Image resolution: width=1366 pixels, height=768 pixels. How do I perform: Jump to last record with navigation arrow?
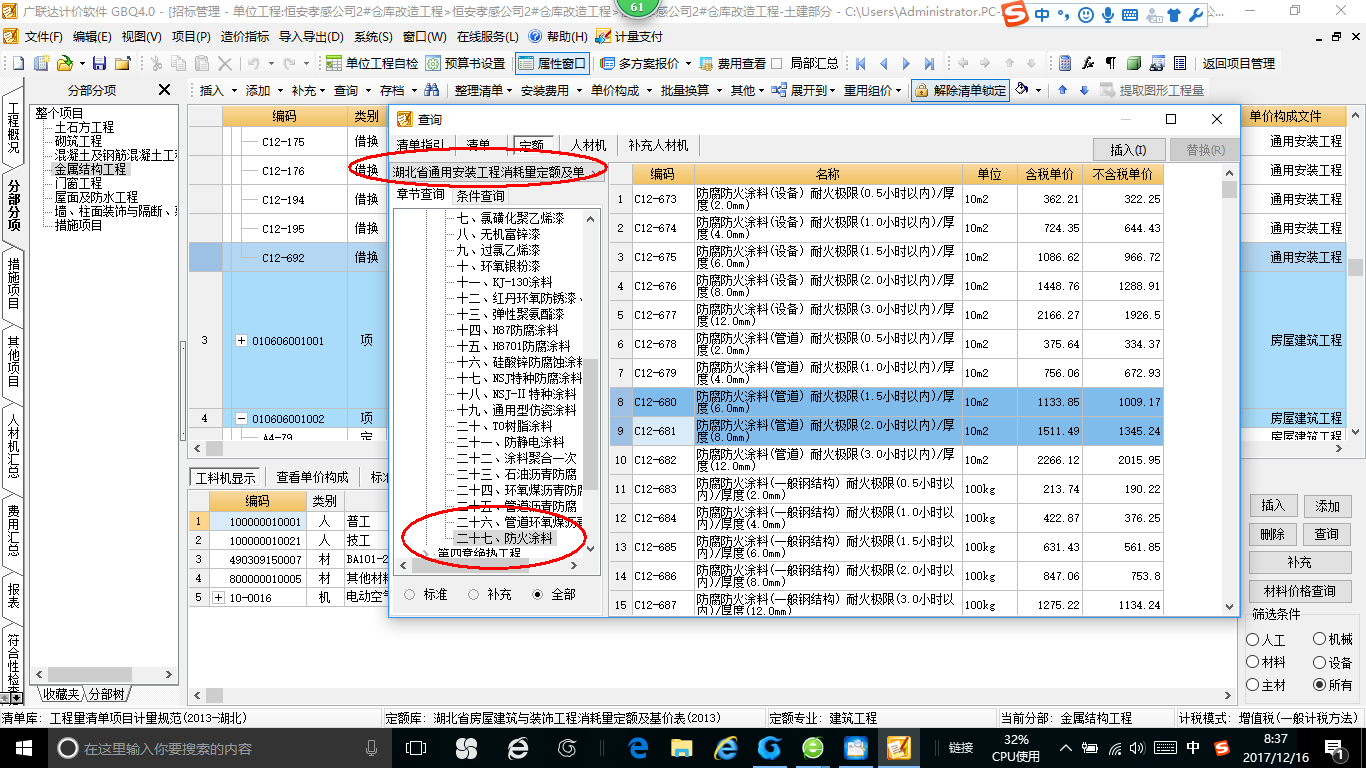point(929,63)
